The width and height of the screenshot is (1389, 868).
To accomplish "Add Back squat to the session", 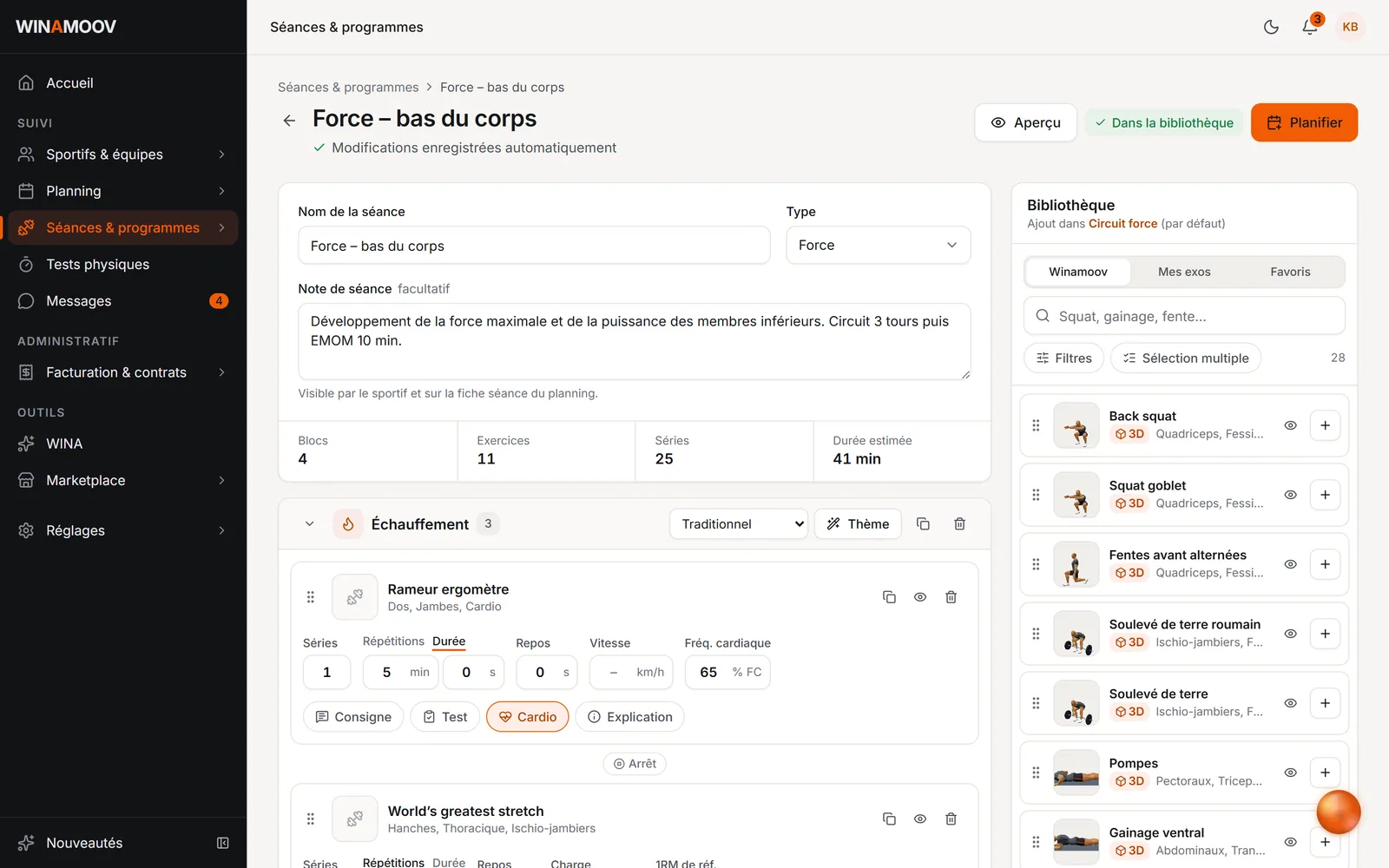I will tap(1325, 425).
